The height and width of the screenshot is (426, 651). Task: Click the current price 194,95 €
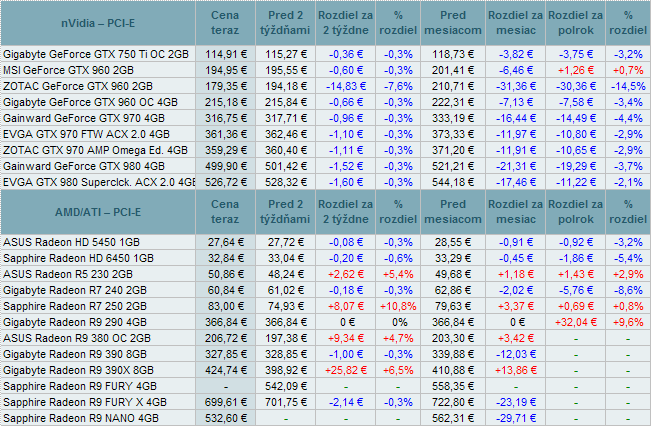coord(225,70)
